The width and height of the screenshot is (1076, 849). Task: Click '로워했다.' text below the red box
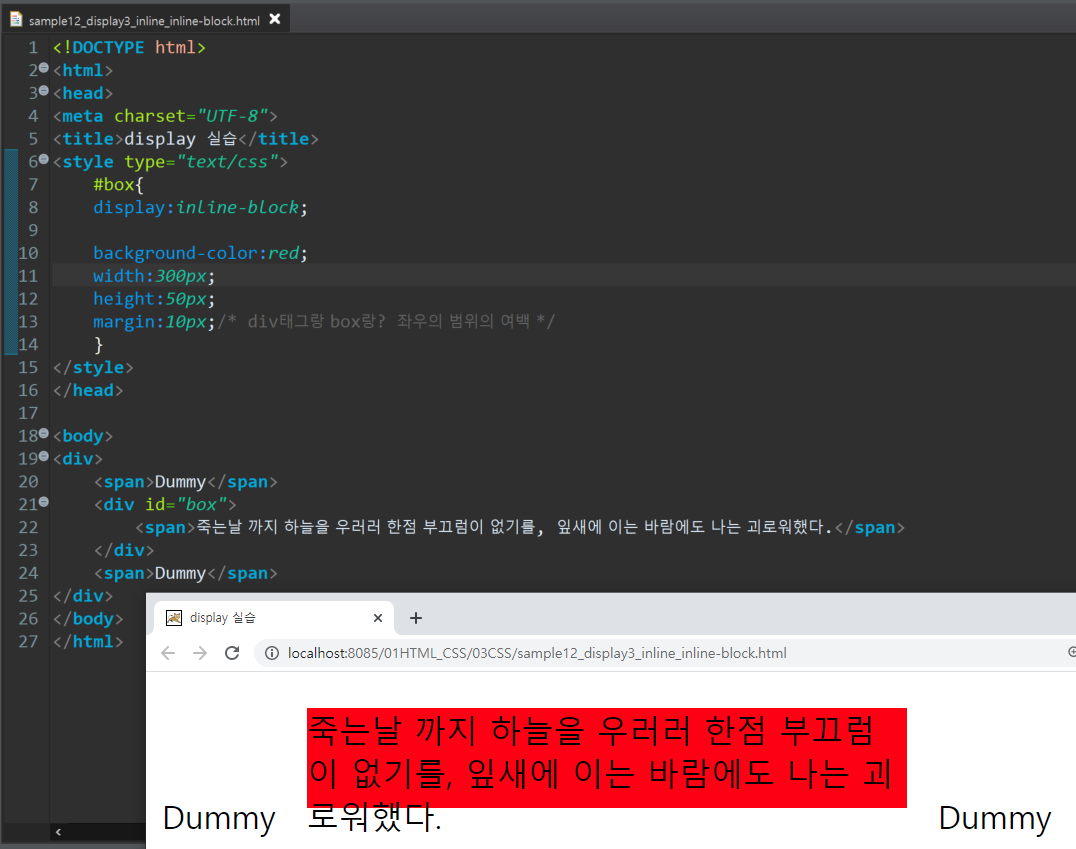tap(375, 817)
